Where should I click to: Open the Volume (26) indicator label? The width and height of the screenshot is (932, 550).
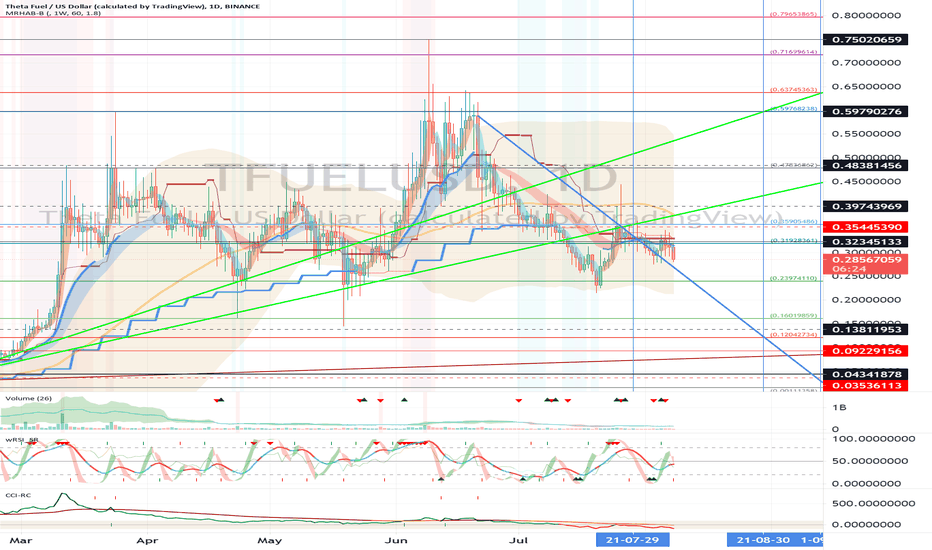pos(28,398)
